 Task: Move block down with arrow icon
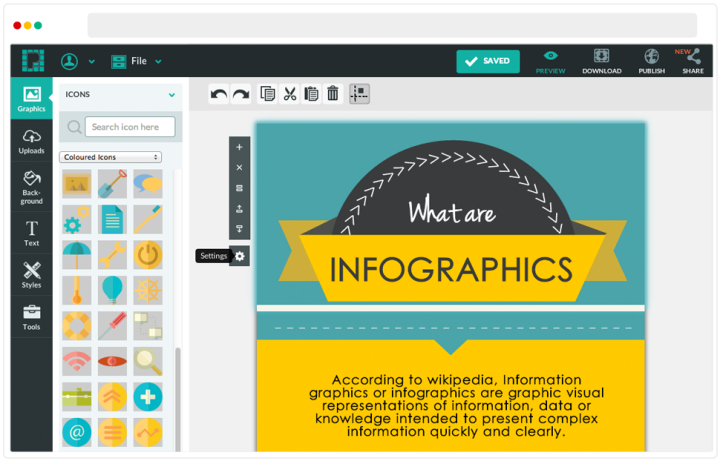[239, 229]
